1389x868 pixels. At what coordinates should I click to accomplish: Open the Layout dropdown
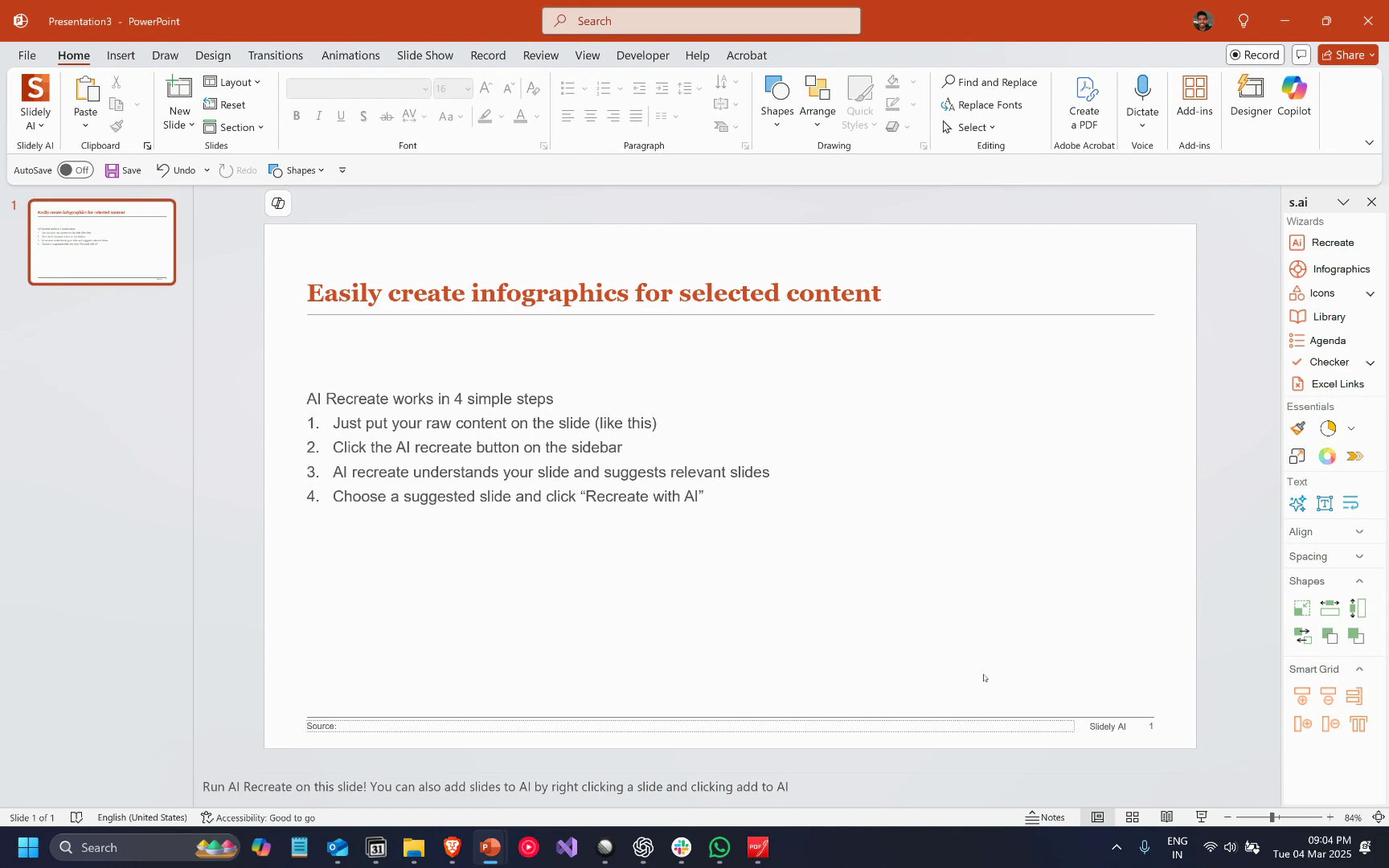click(232, 82)
